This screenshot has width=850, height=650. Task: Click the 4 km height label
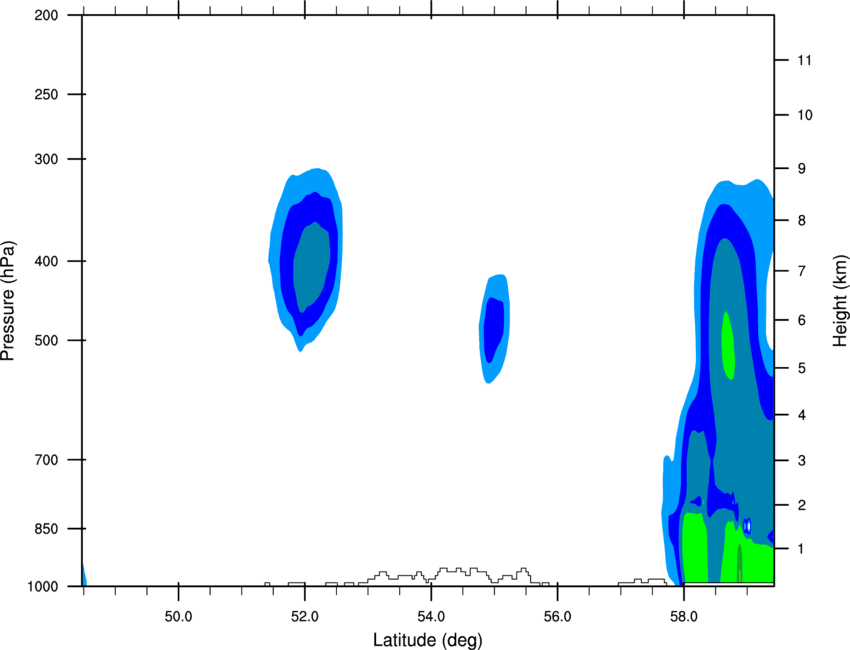(802, 415)
